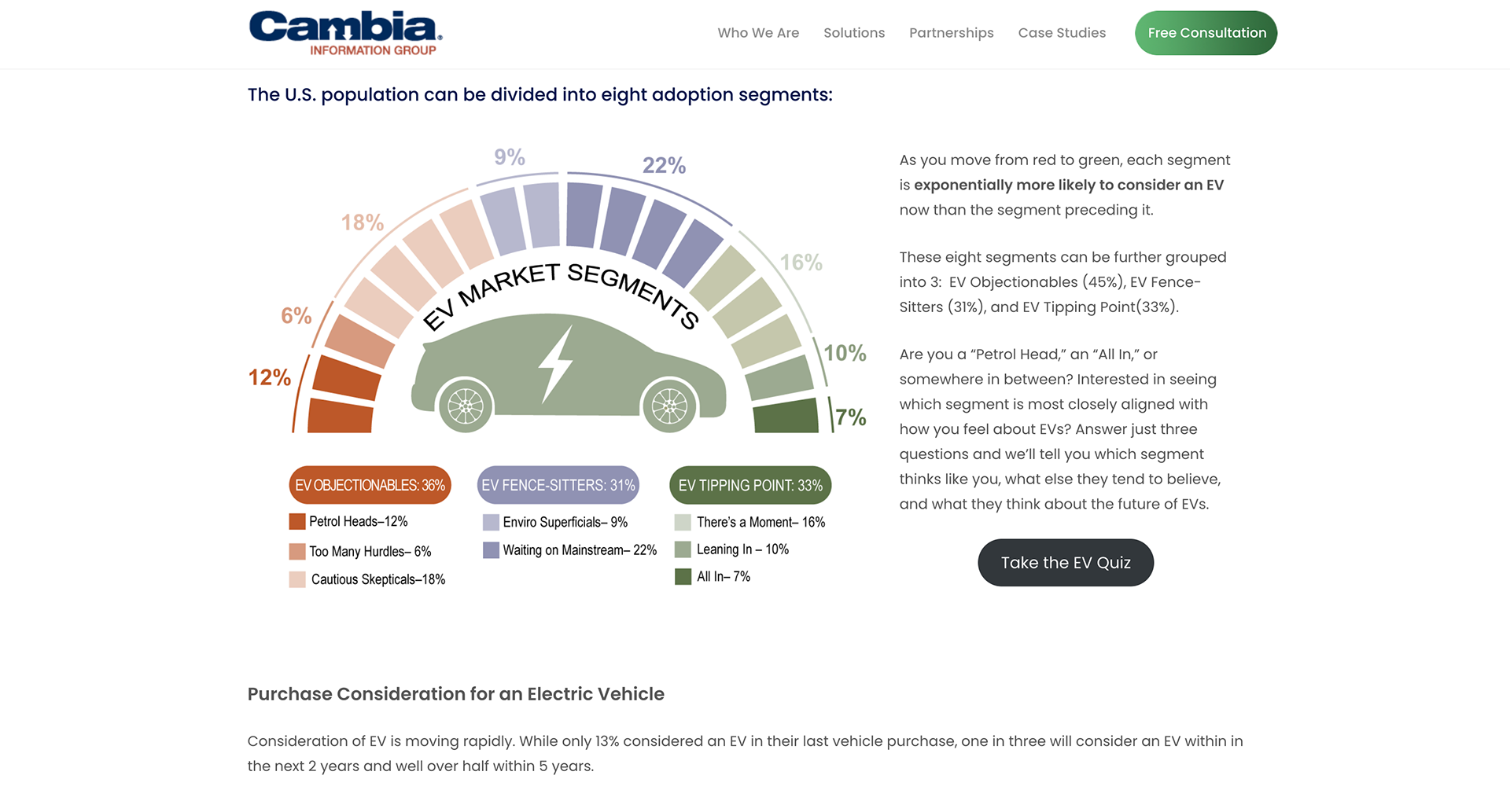
Task: Click the Take the EV Quiz button
Action: click(x=1066, y=563)
